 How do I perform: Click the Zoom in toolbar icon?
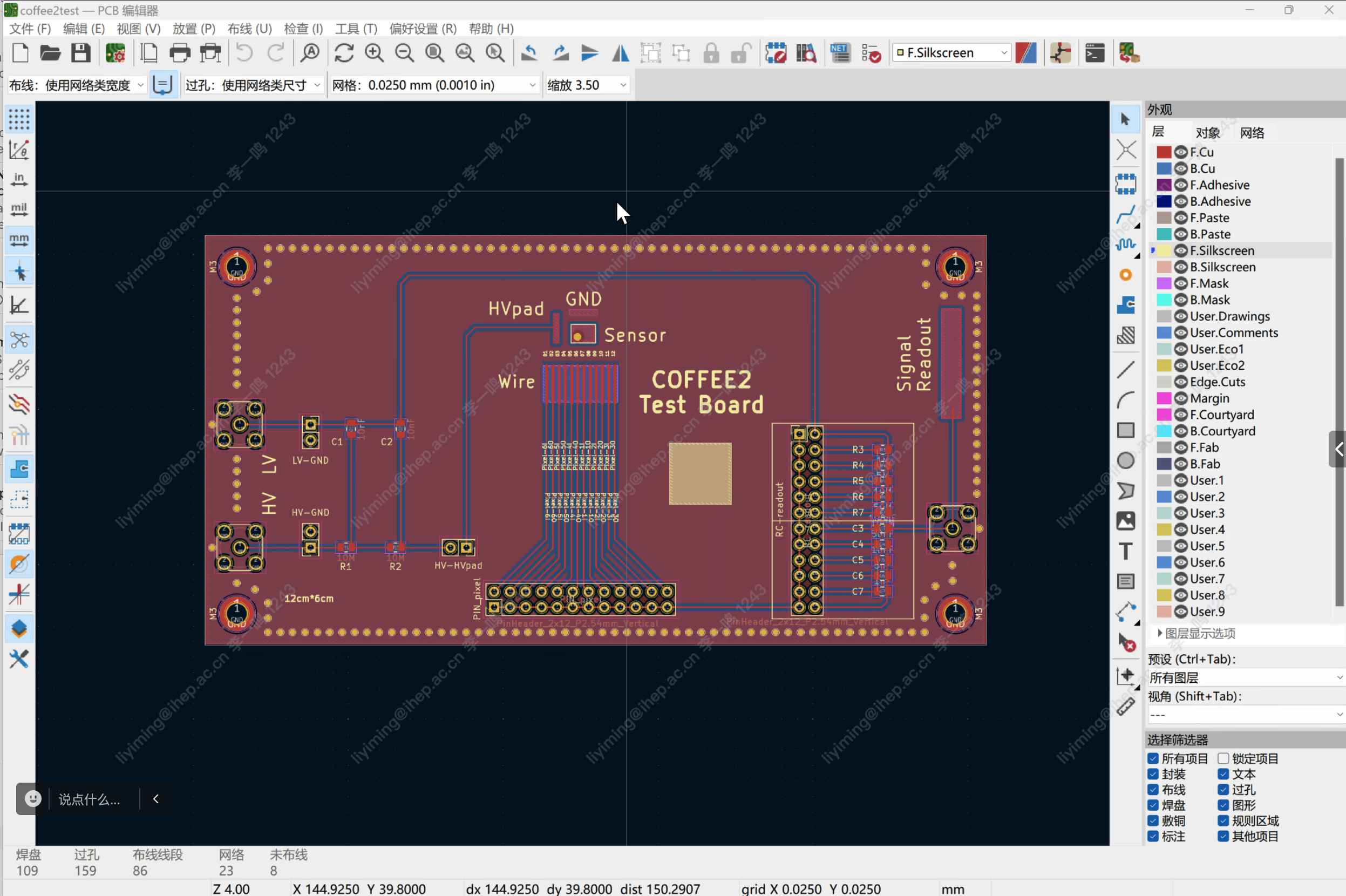coord(374,53)
